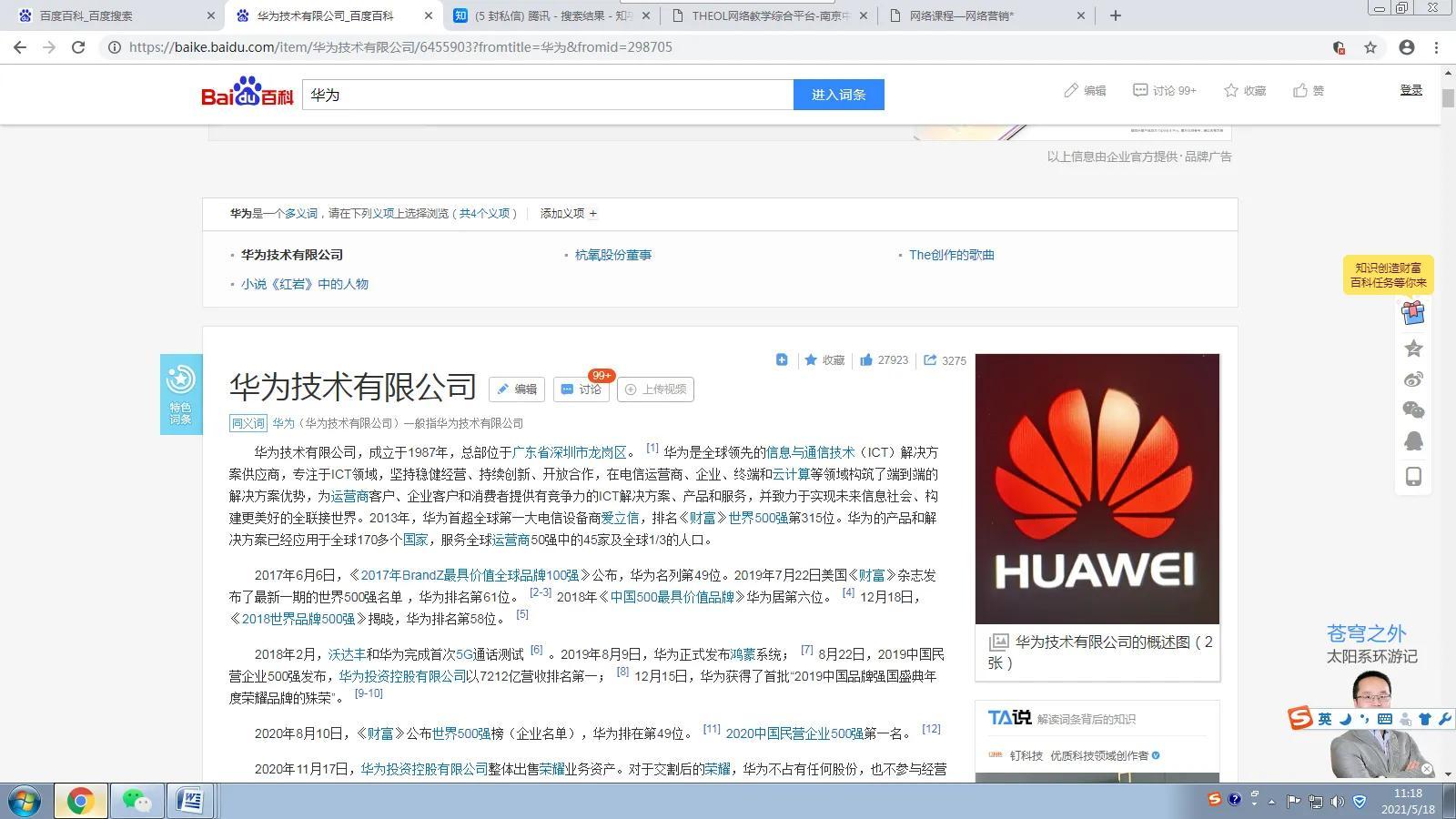Share to QQ Zone via star icon
The image size is (1456, 819).
[x=1413, y=349]
